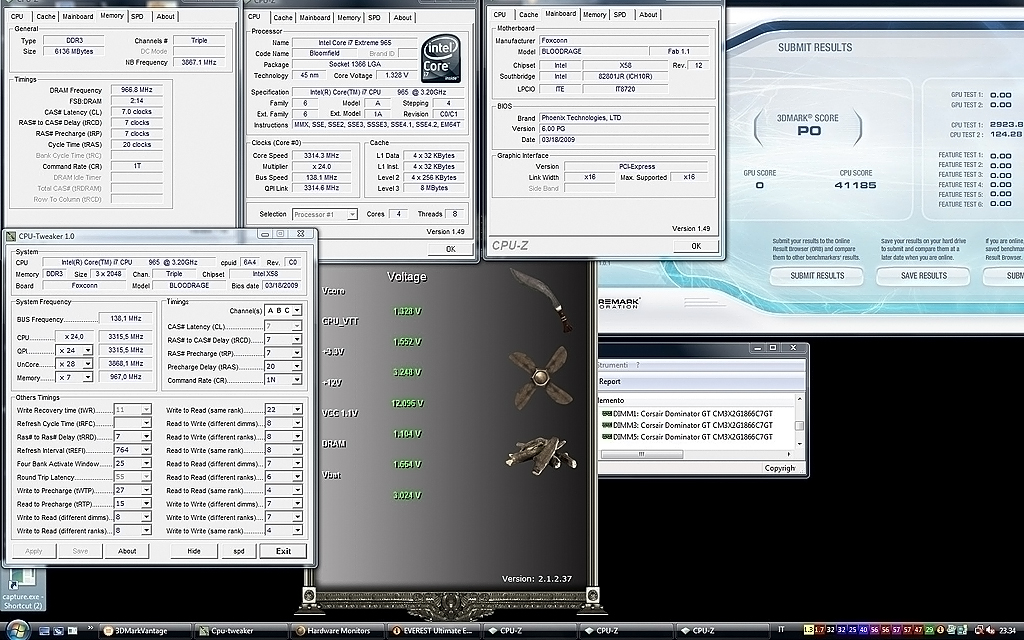Click the Exit button in CPU-Tweaker

click(x=283, y=551)
